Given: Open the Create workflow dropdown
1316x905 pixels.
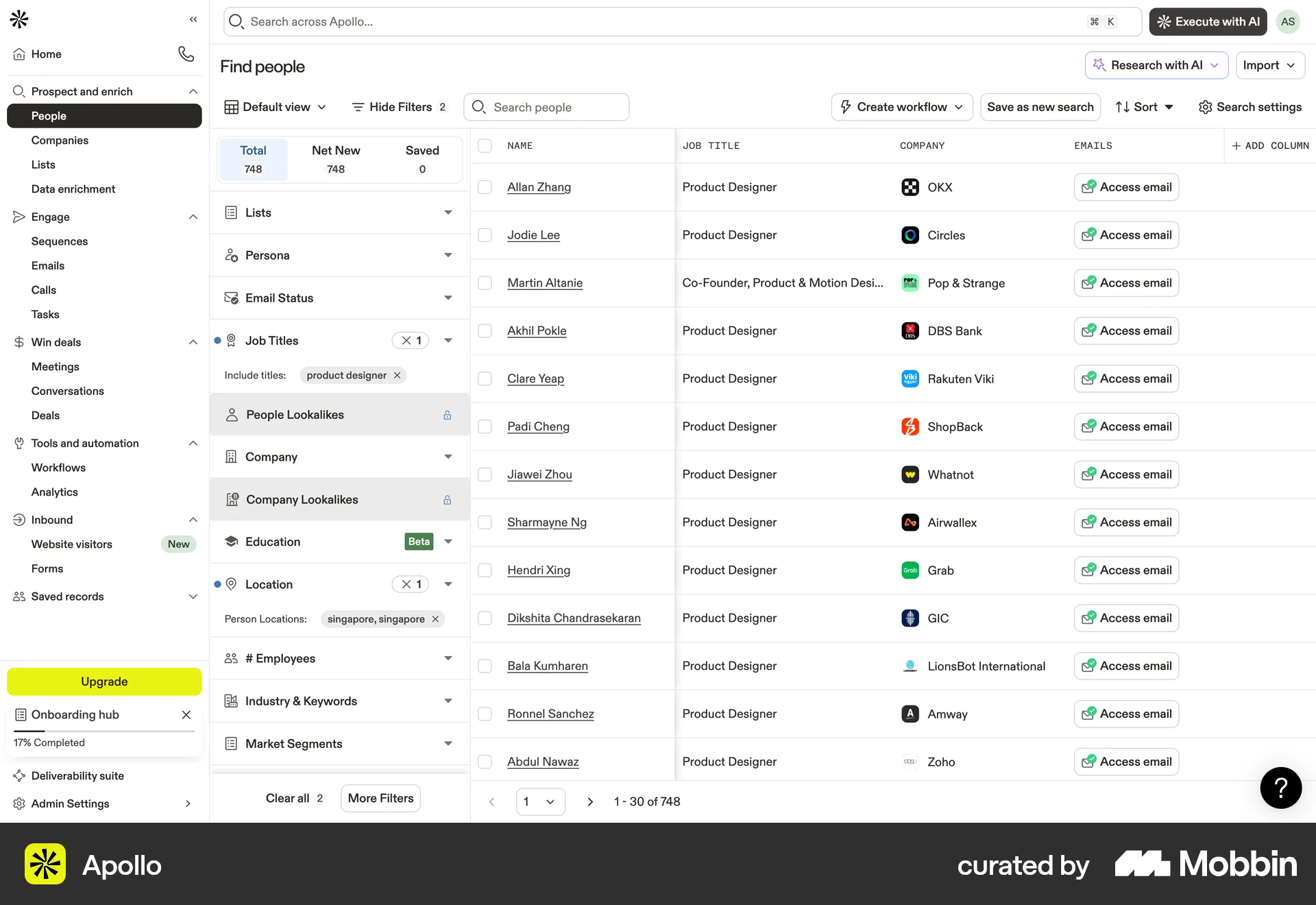Looking at the screenshot, I should click(901, 107).
